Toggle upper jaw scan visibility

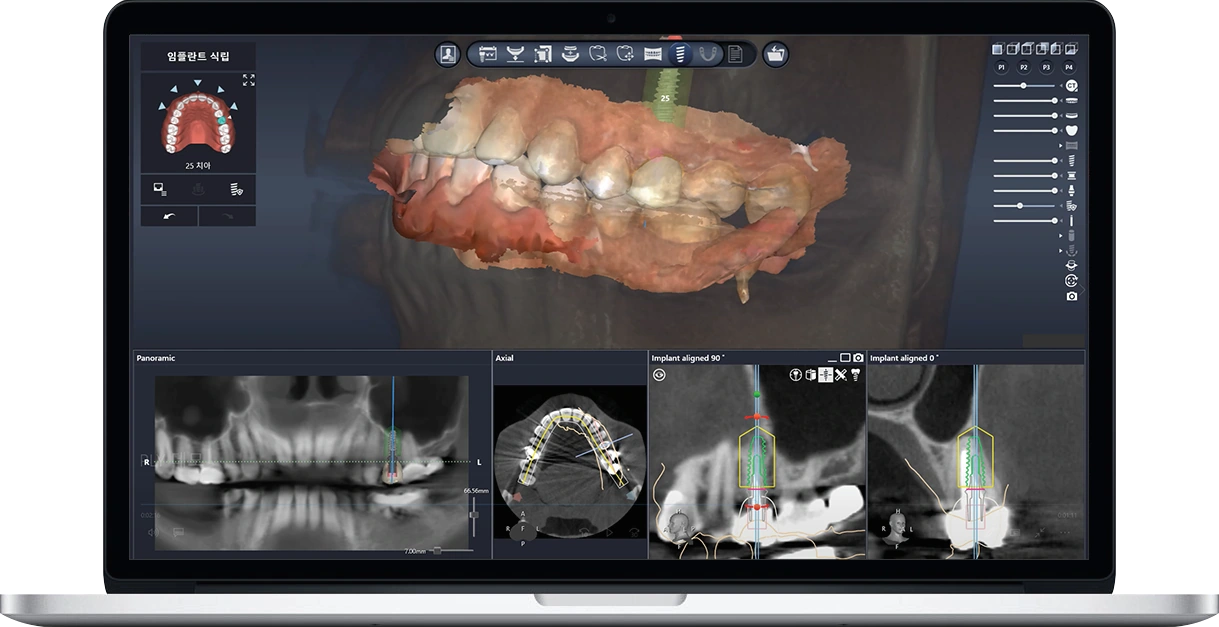[1072, 101]
